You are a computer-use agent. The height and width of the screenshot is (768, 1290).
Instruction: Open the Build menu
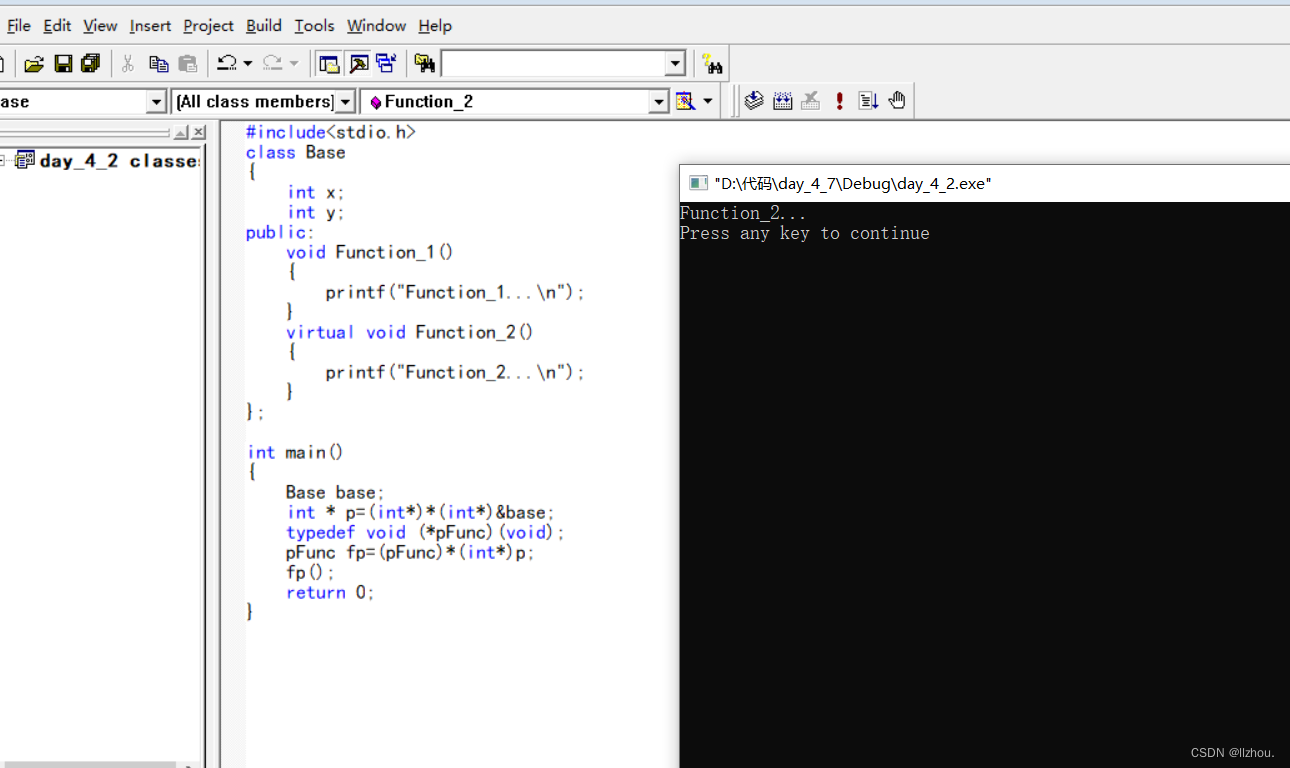[x=264, y=26]
